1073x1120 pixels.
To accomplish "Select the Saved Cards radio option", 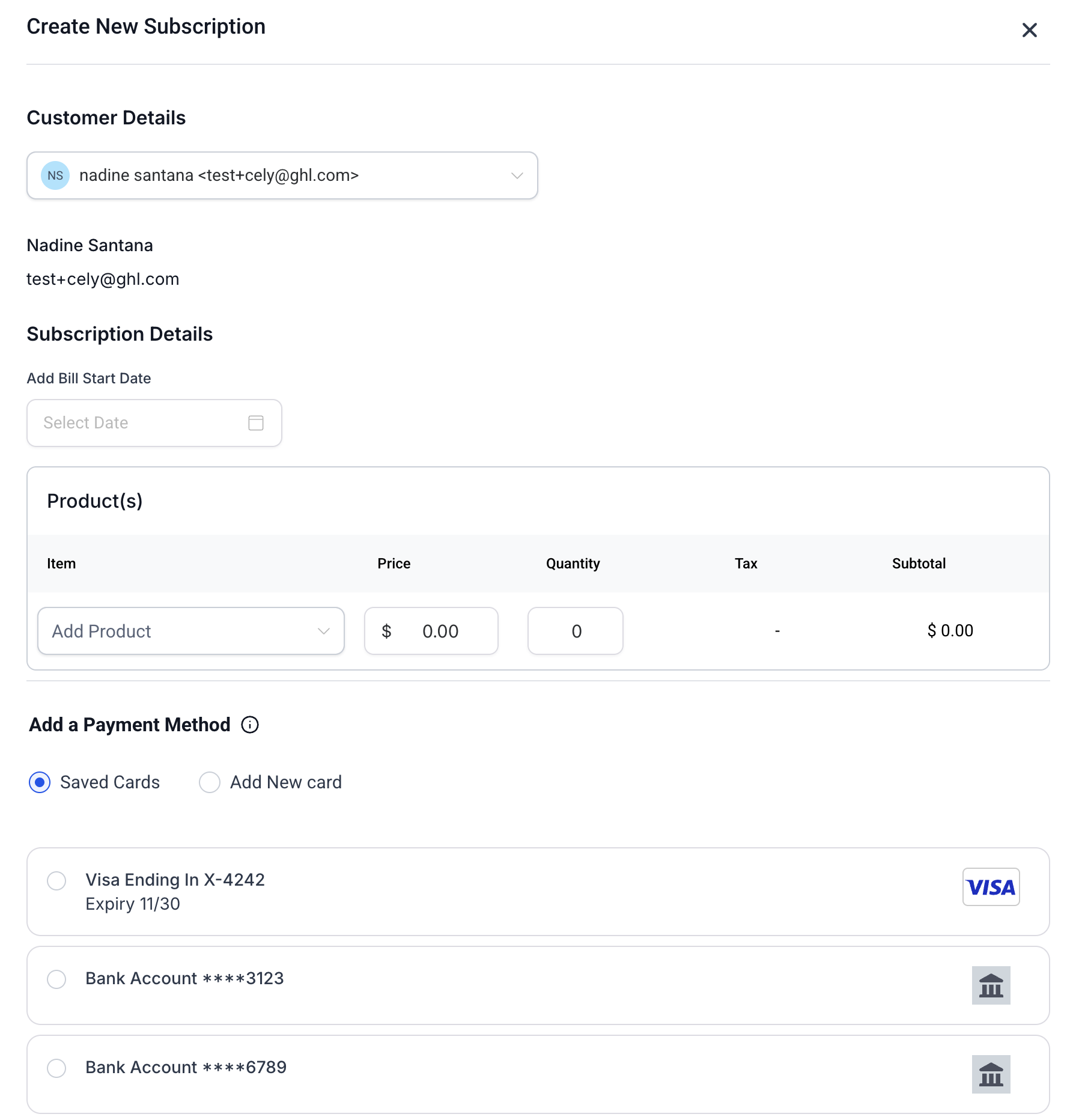I will [40, 782].
